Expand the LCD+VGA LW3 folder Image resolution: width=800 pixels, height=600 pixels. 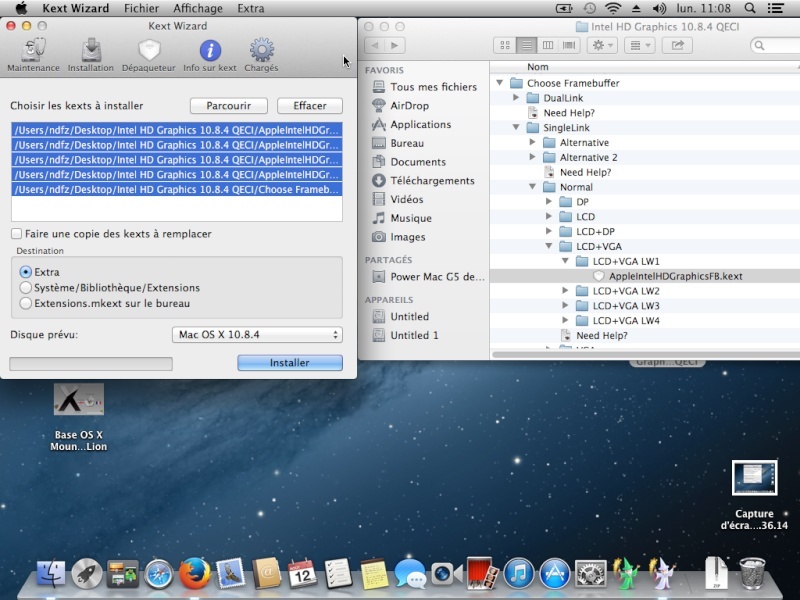tap(565, 306)
